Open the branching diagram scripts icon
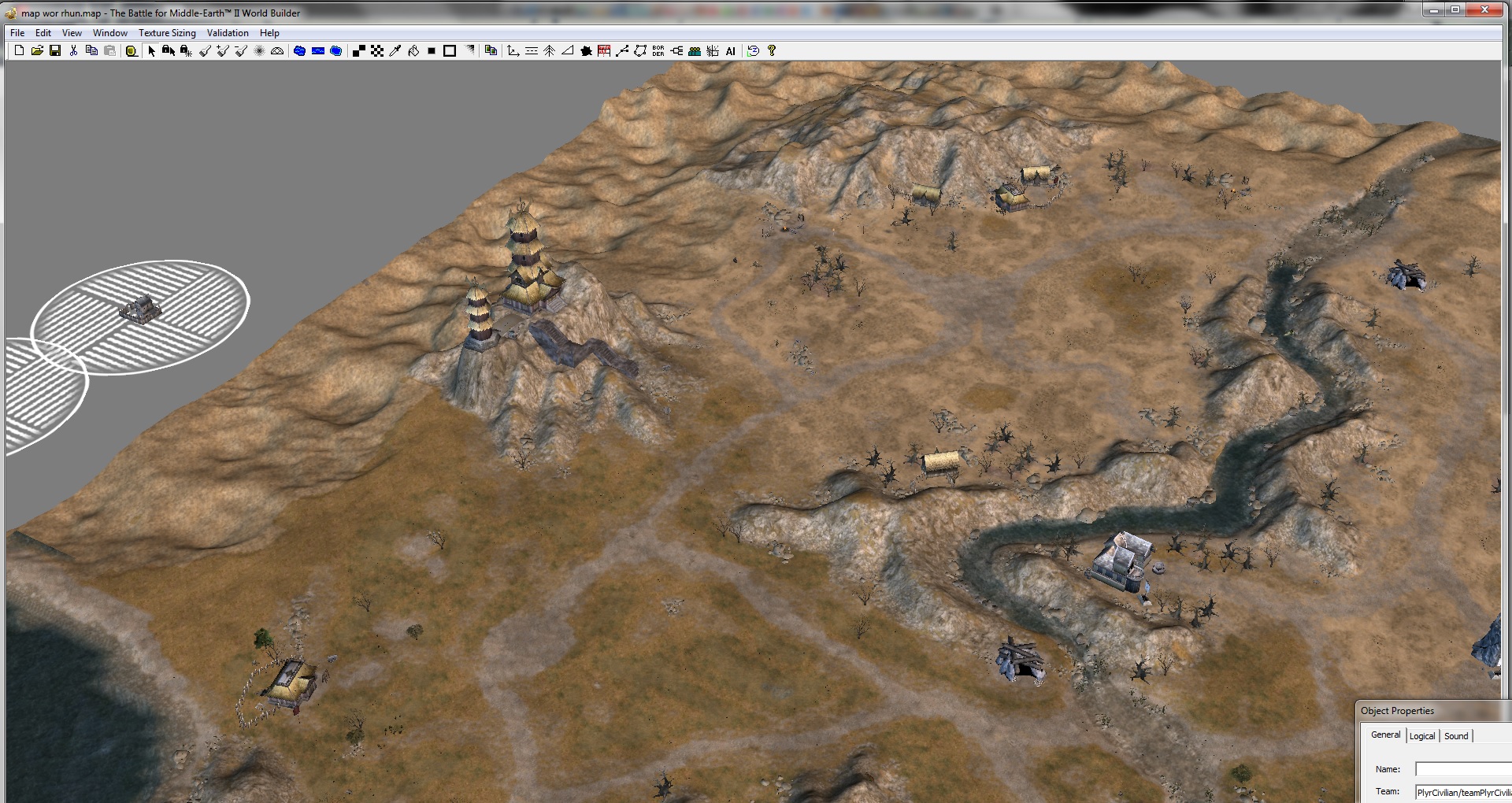1512x803 pixels. tap(676, 50)
